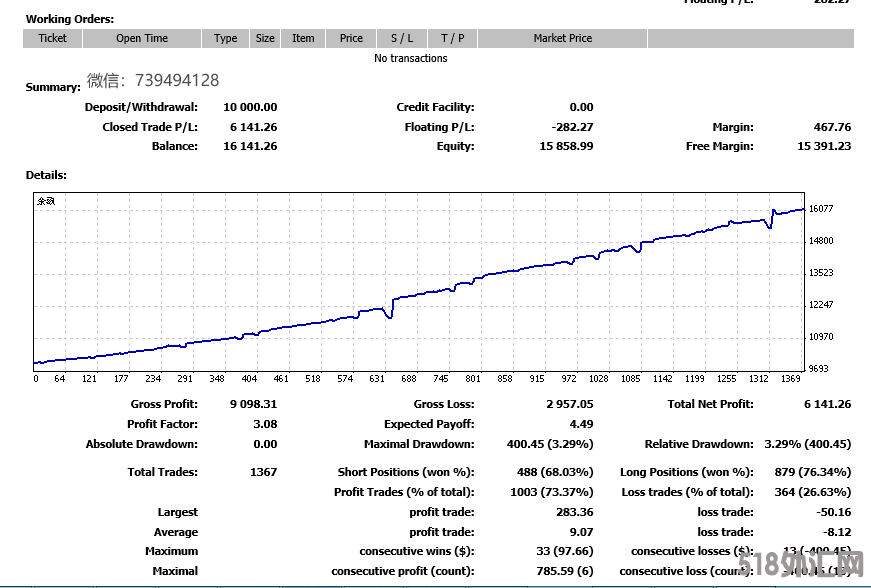Select the Free Margin value 15 391.23
871x588 pixels.
[x=823, y=146]
